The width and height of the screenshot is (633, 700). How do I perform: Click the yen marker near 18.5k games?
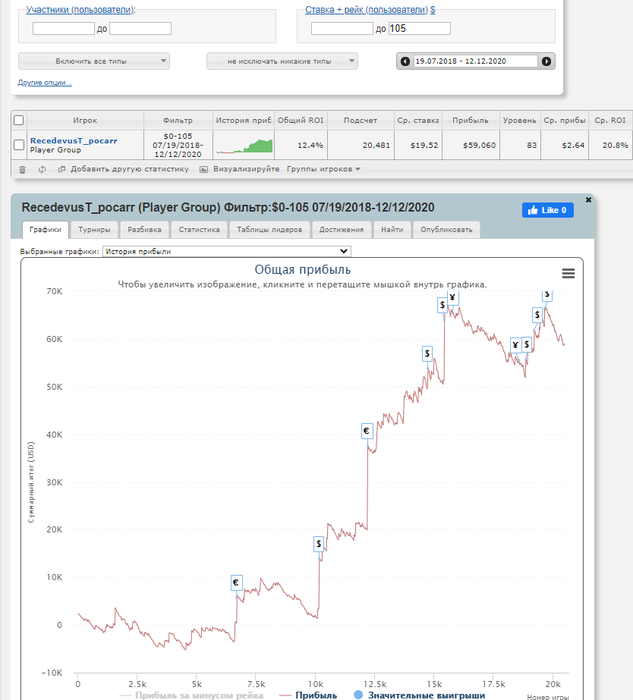(x=516, y=345)
